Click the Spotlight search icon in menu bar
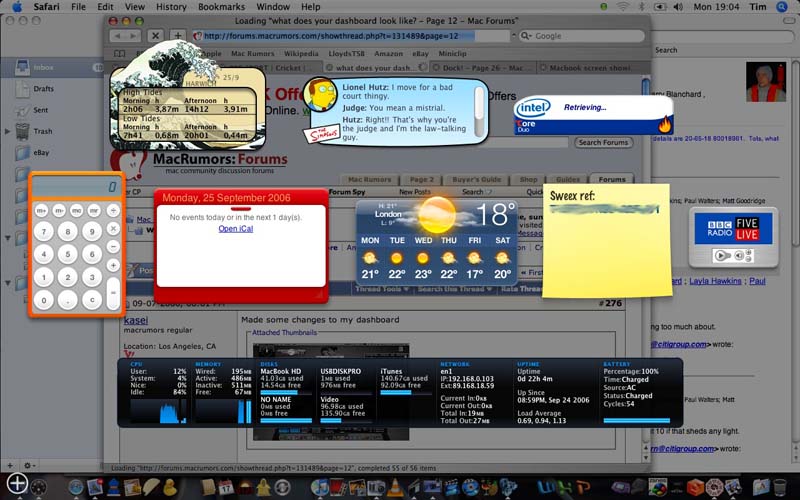The width and height of the screenshot is (800, 500). tap(782, 7)
